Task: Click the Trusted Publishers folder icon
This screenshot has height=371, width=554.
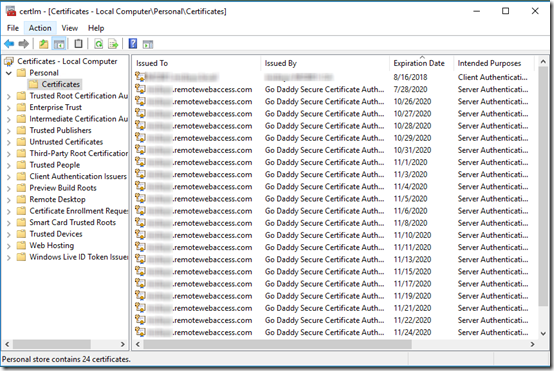Action: 22,130
